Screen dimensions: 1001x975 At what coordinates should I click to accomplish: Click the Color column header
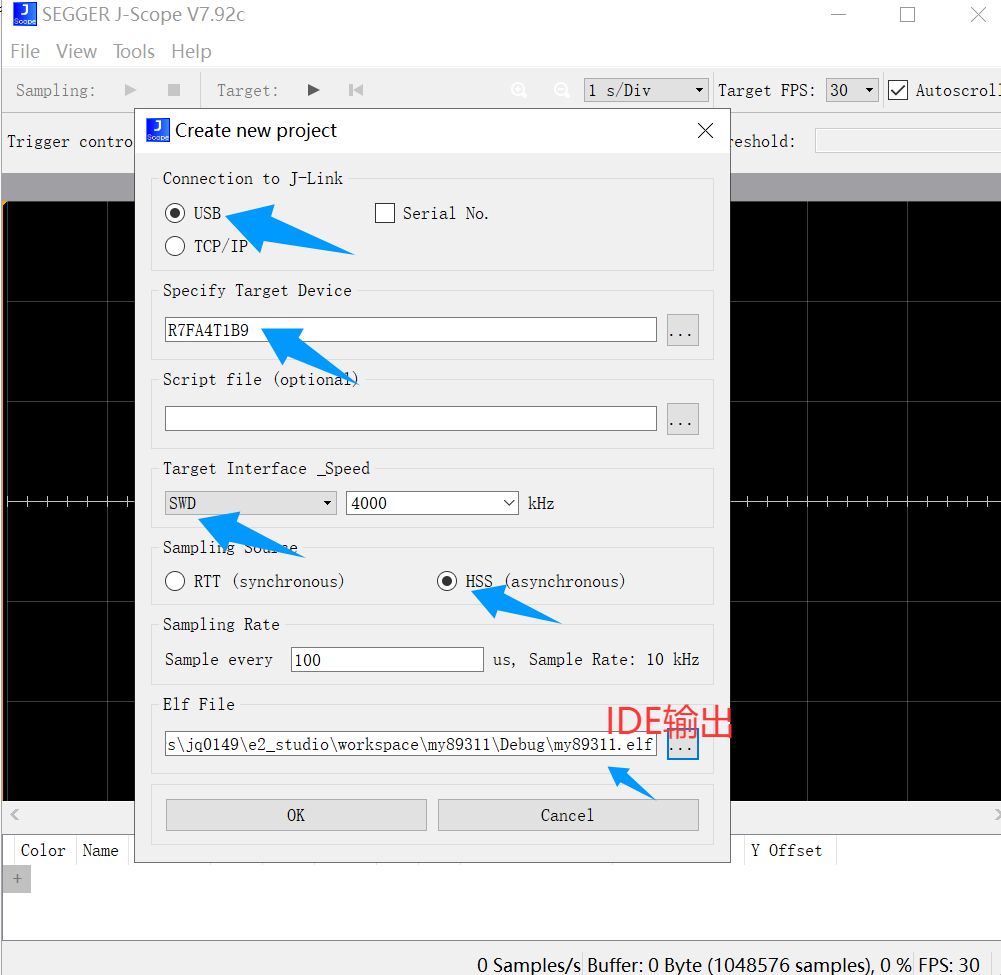click(43, 850)
